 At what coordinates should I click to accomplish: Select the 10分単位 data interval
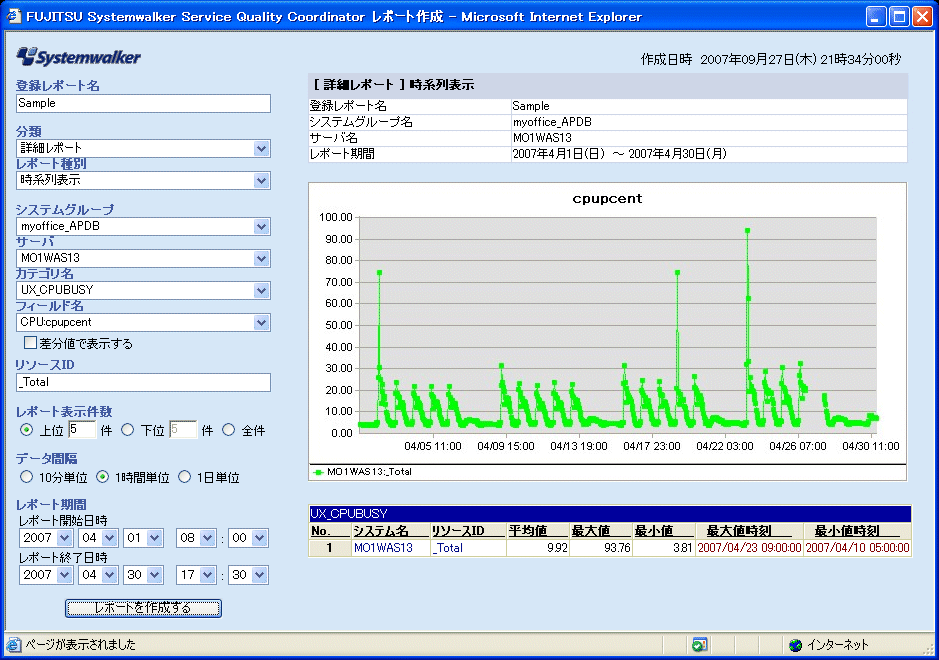(26, 477)
